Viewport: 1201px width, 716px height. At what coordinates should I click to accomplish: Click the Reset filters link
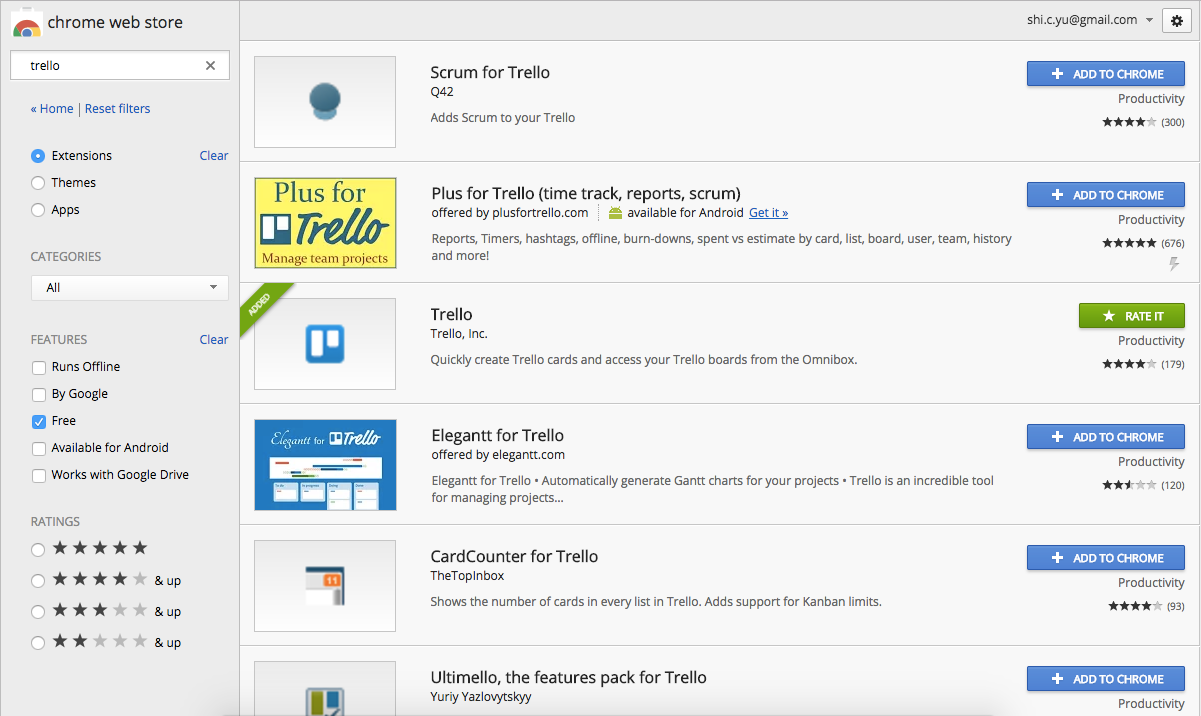(x=118, y=109)
